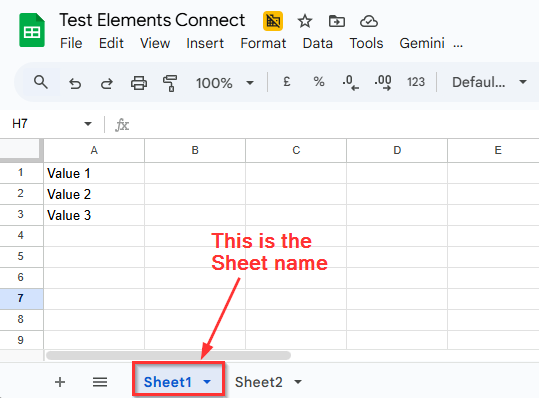Open the zoom 100% dropdown
The image size is (539, 398).
(224, 83)
